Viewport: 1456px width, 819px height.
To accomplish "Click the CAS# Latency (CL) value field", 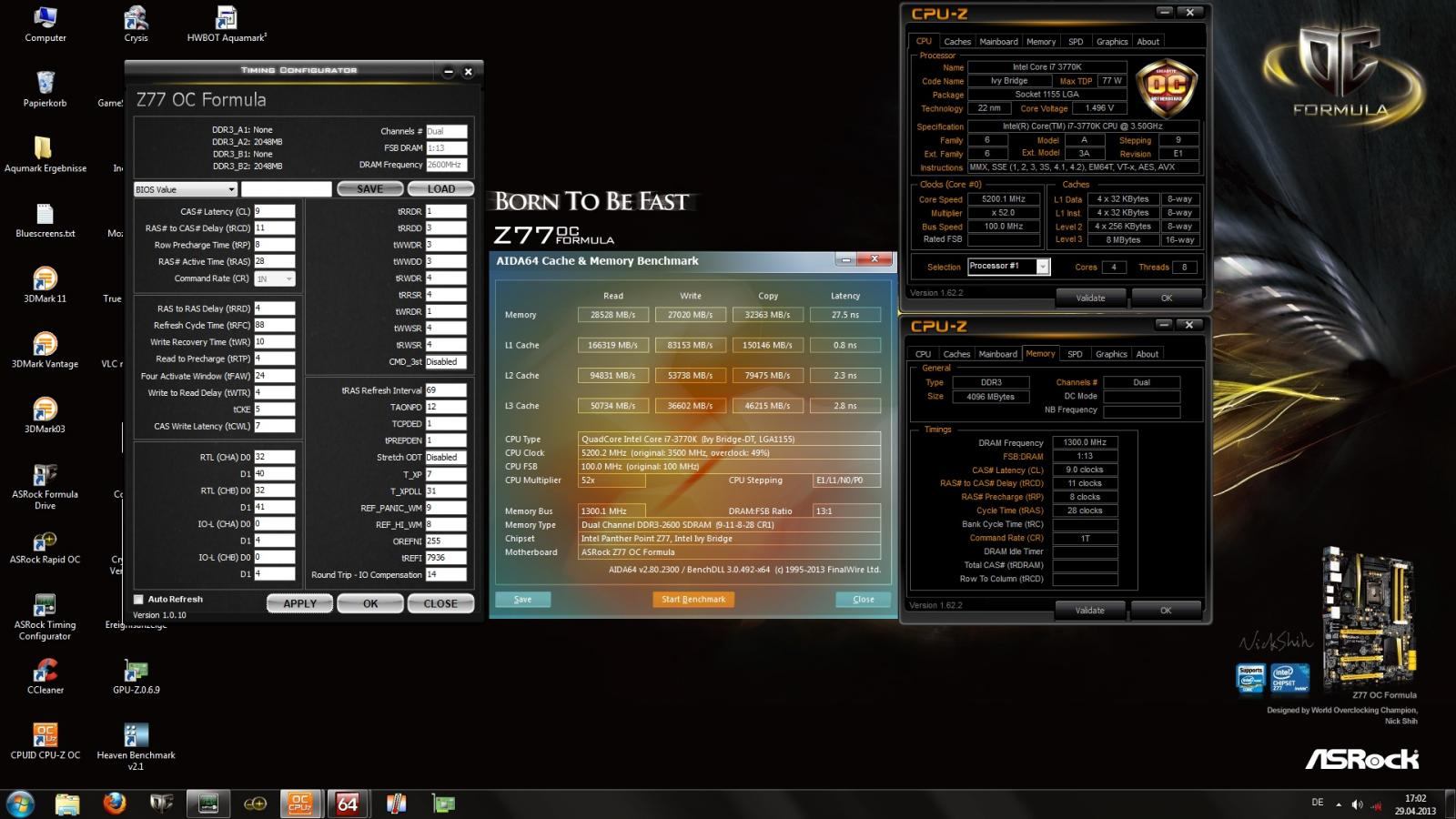I will point(274,211).
